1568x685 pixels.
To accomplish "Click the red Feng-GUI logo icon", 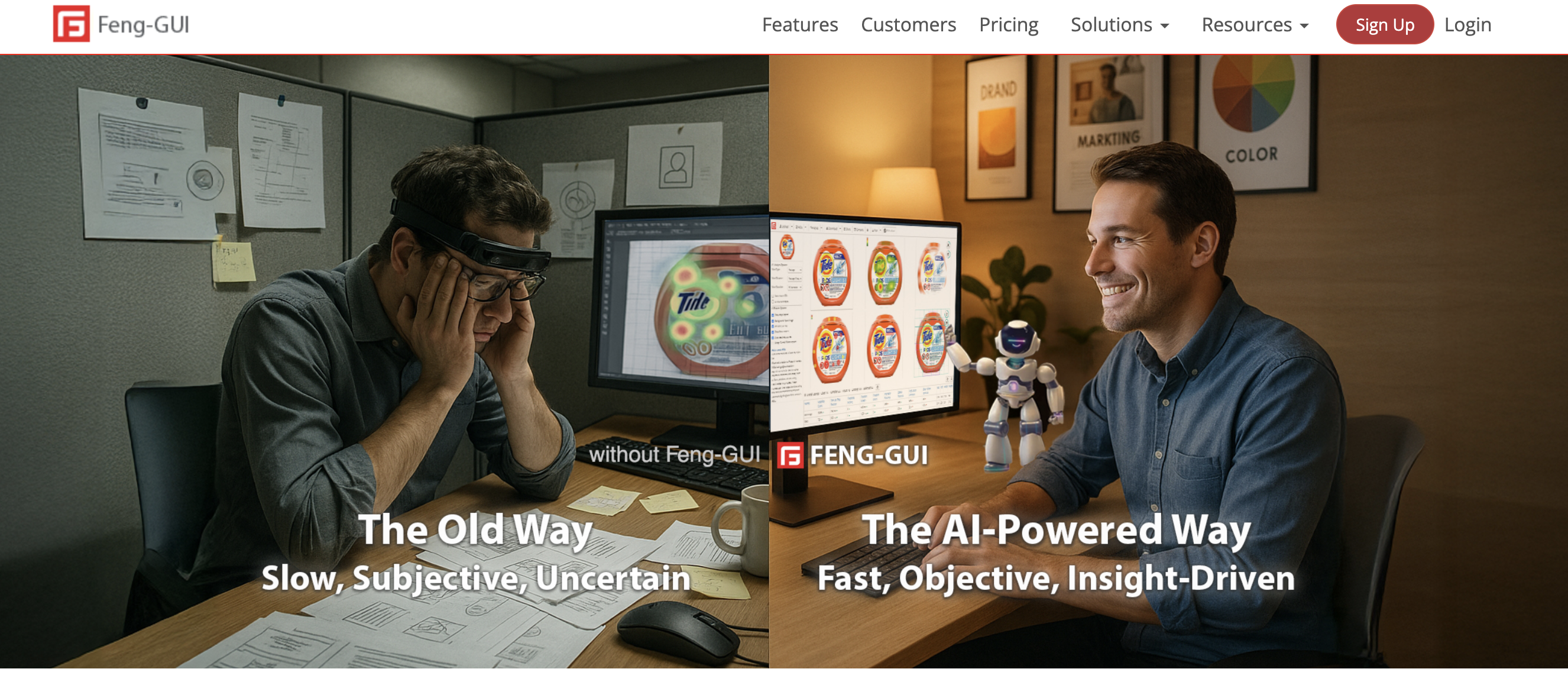I will [71, 24].
